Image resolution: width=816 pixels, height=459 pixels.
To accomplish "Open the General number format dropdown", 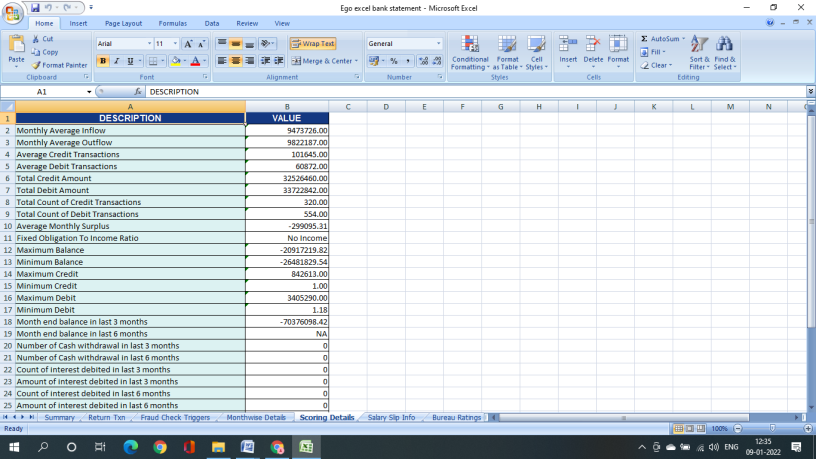I will pyautogui.click(x=438, y=44).
